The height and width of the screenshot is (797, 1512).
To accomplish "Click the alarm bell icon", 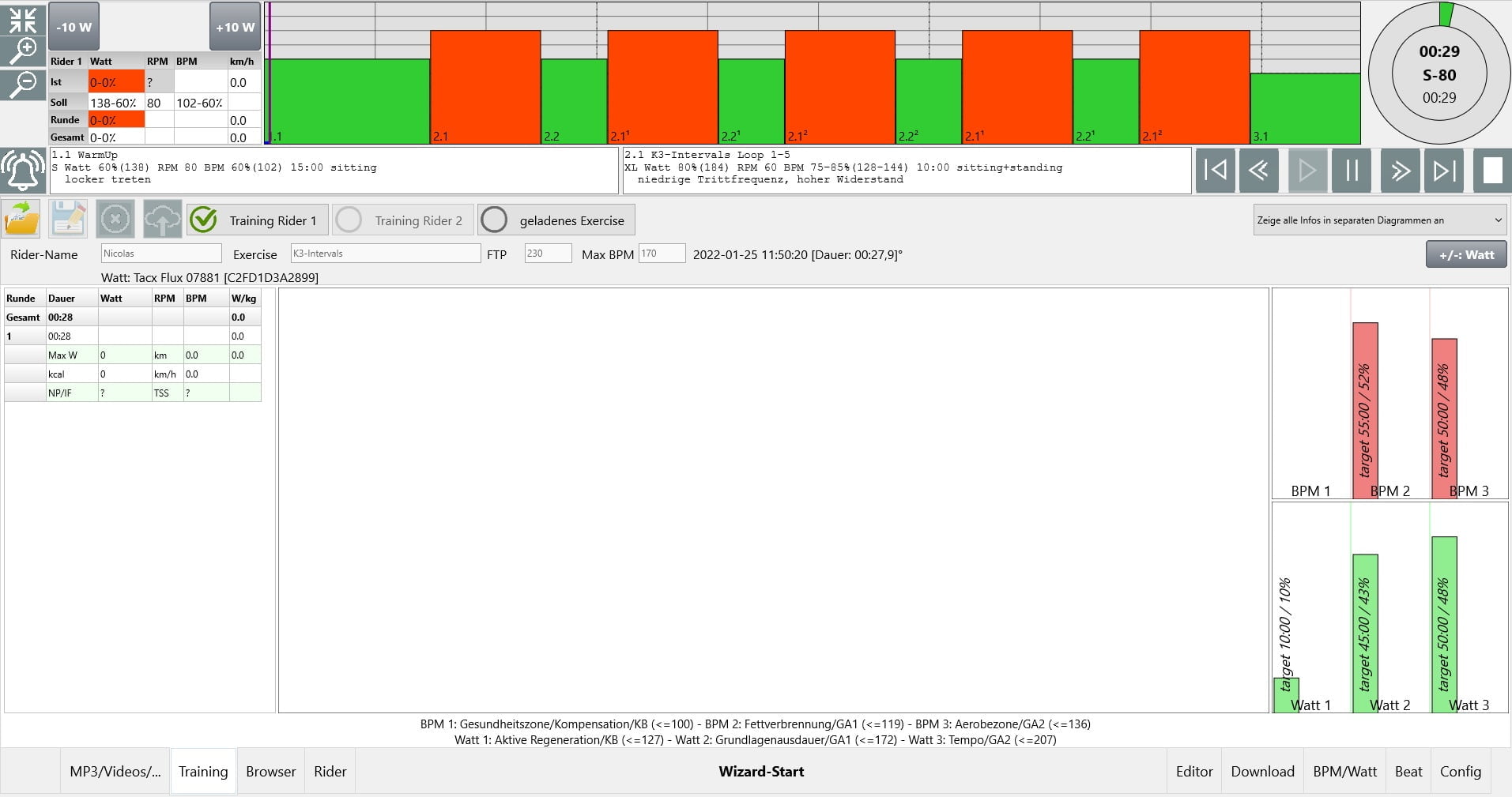I will click(23, 170).
